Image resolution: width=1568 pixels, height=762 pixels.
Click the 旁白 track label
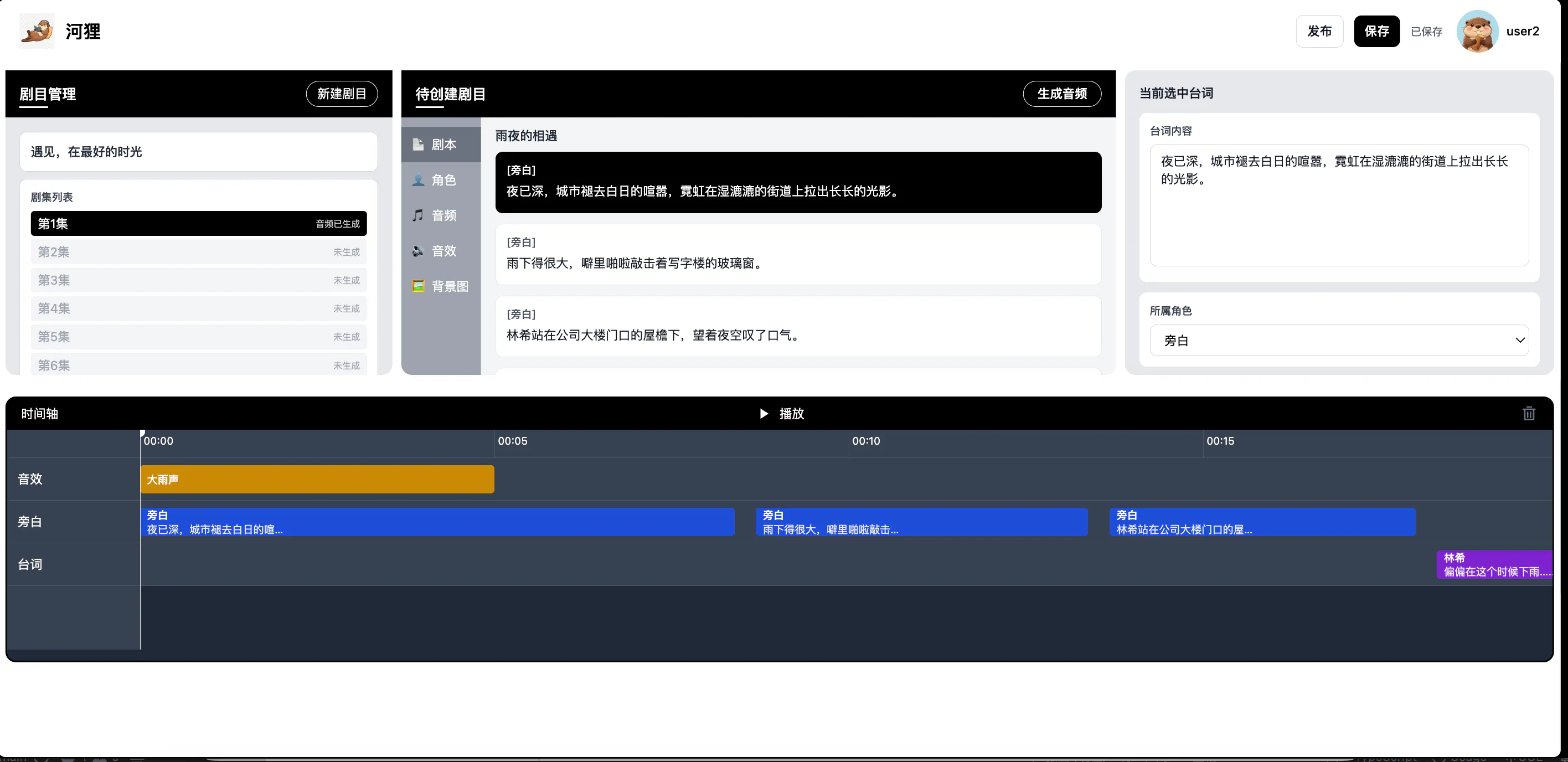click(x=30, y=522)
